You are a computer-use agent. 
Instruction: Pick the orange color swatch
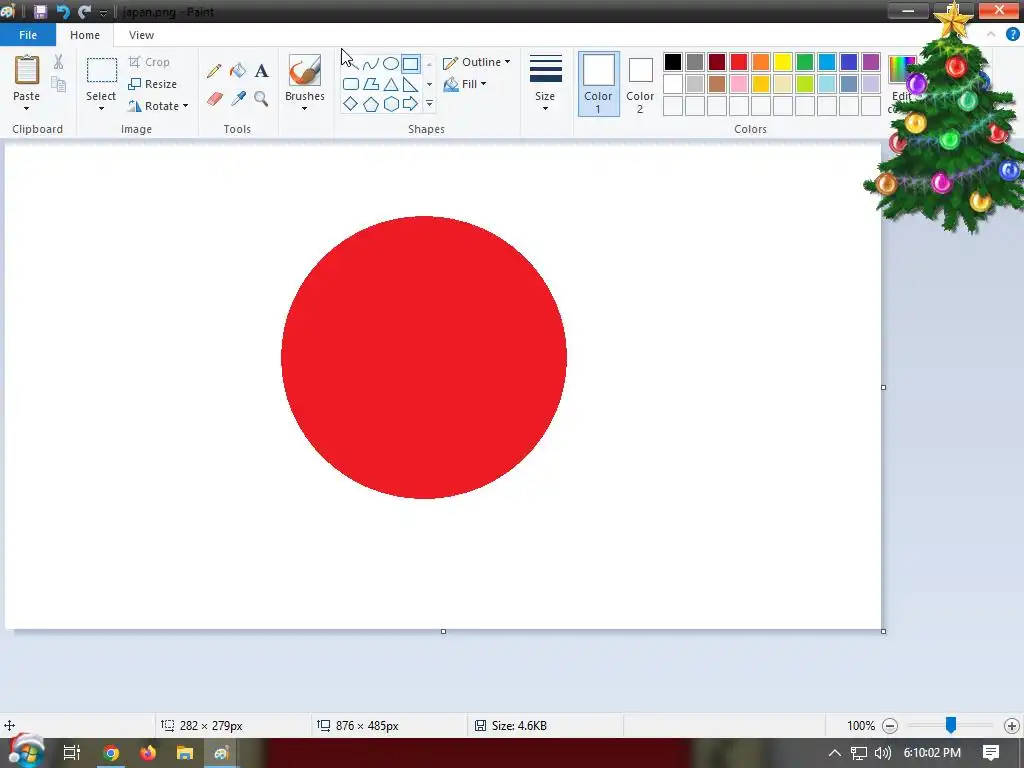tap(761, 62)
